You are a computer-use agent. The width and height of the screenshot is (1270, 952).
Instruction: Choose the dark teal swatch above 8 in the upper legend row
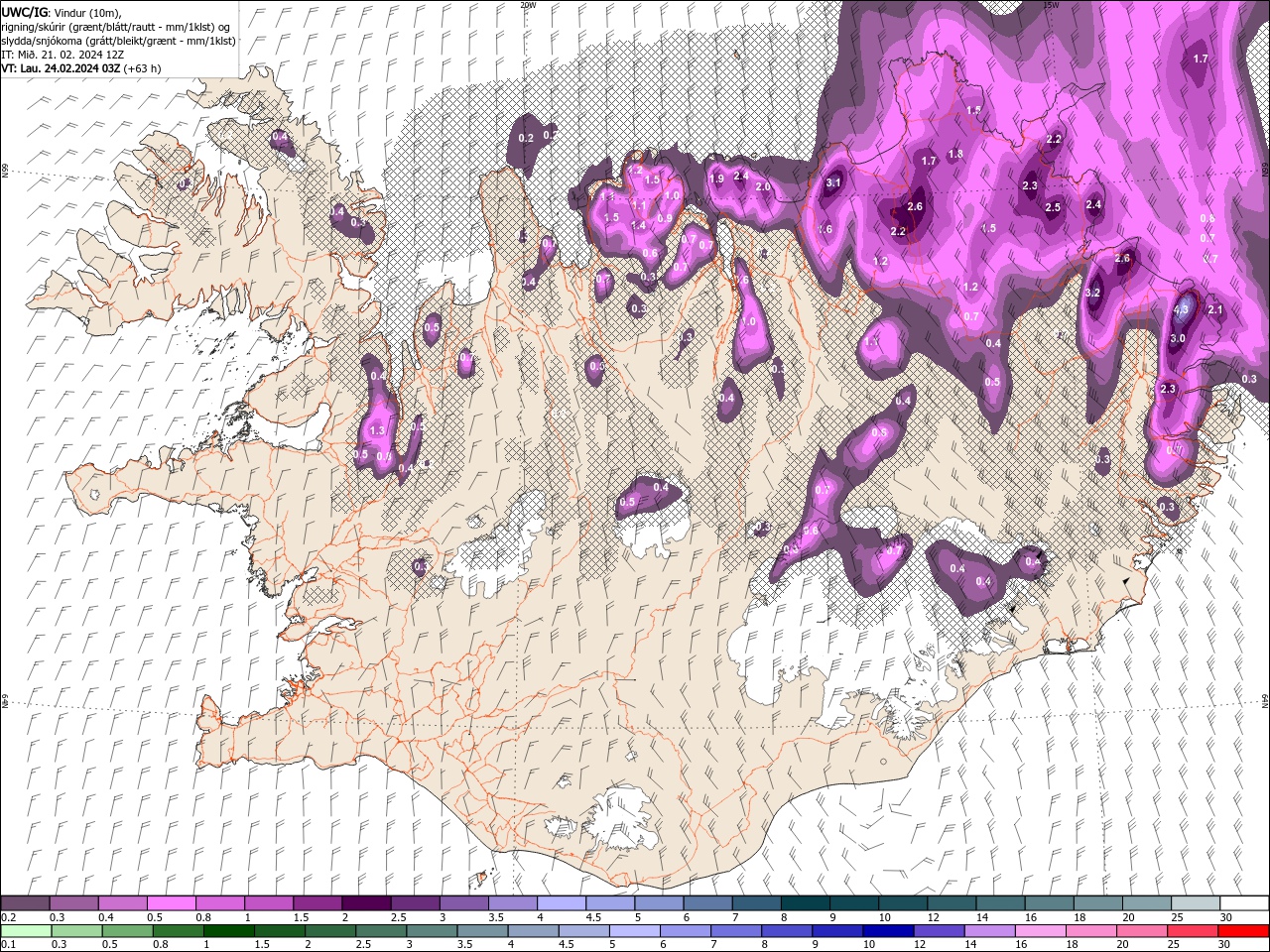tap(805, 903)
